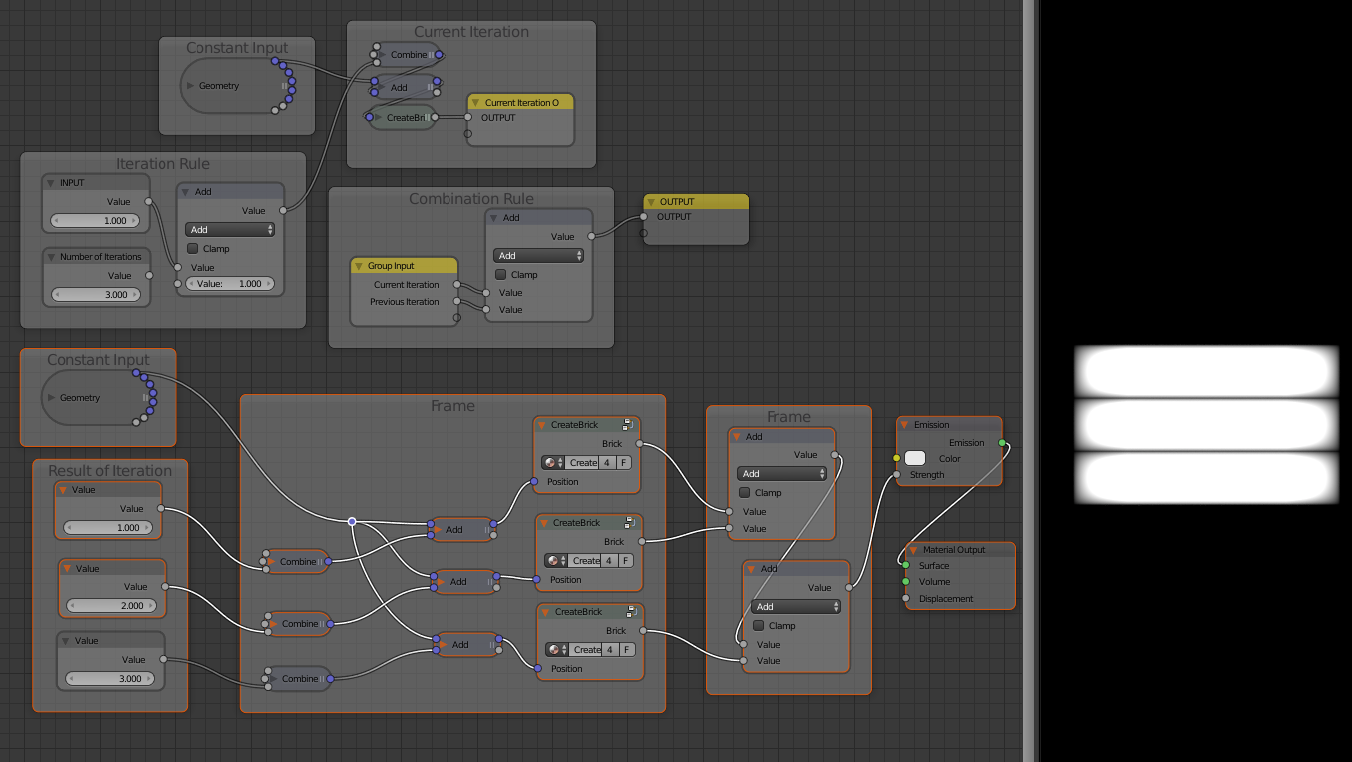Expand collapsed Combine node in Current Iteration frame
The image size is (1352, 762).
click(383, 55)
